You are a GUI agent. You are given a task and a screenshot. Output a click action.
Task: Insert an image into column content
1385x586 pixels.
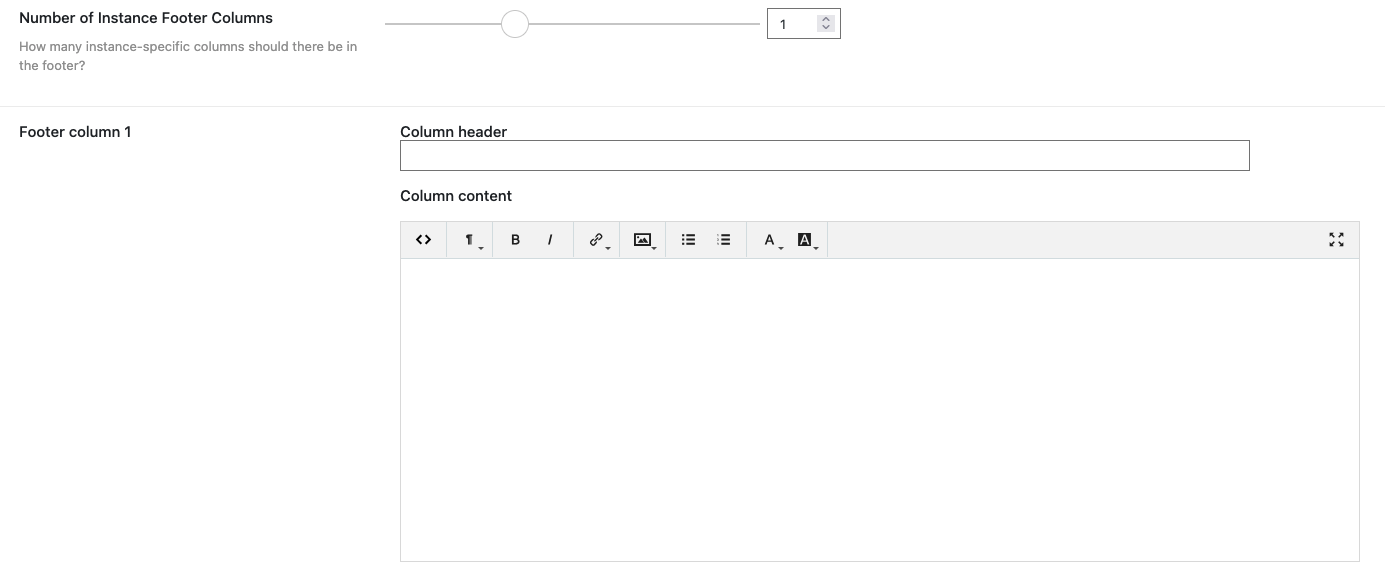(642, 239)
